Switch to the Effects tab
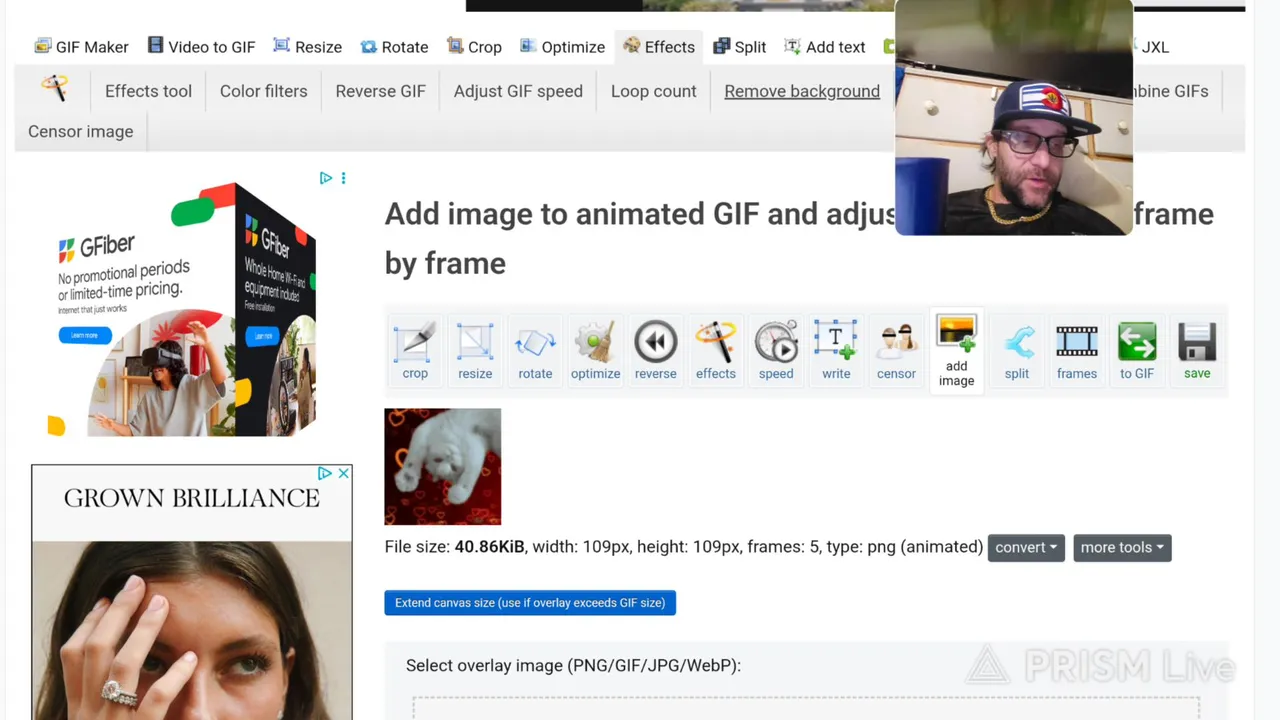This screenshot has width=1280, height=720. pos(658,47)
